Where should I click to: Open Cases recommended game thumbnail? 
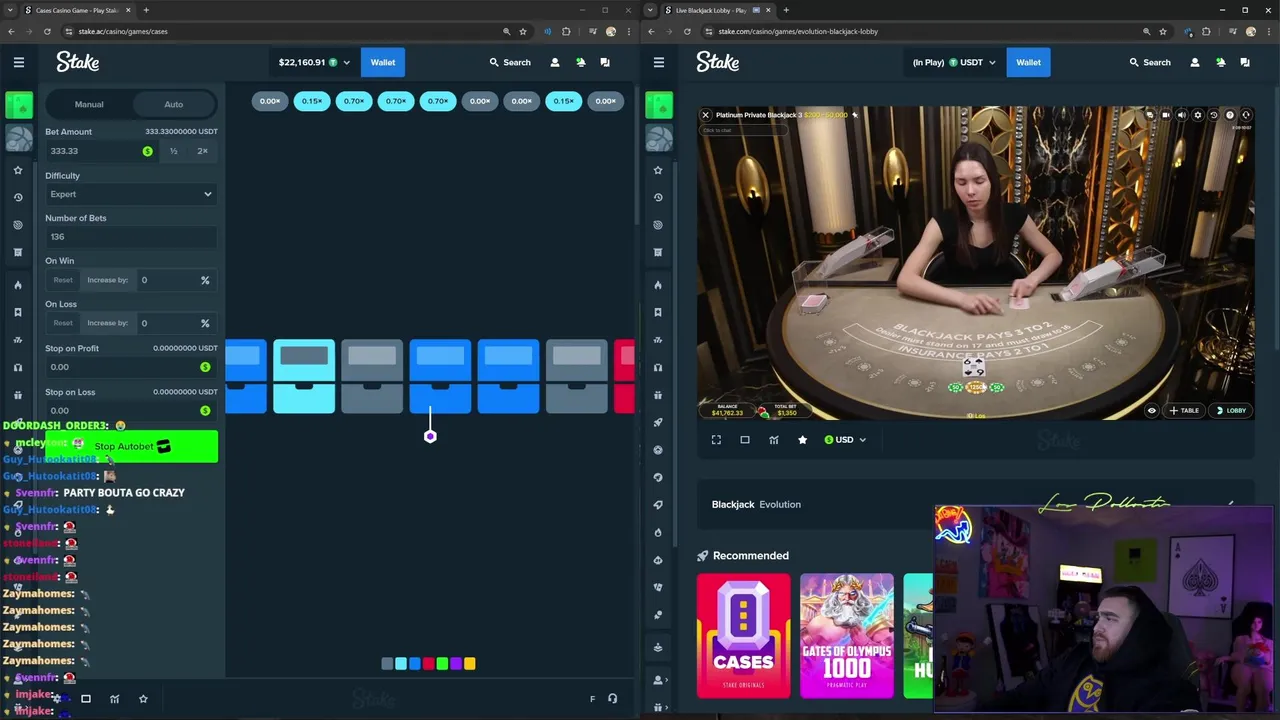coord(743,635)
